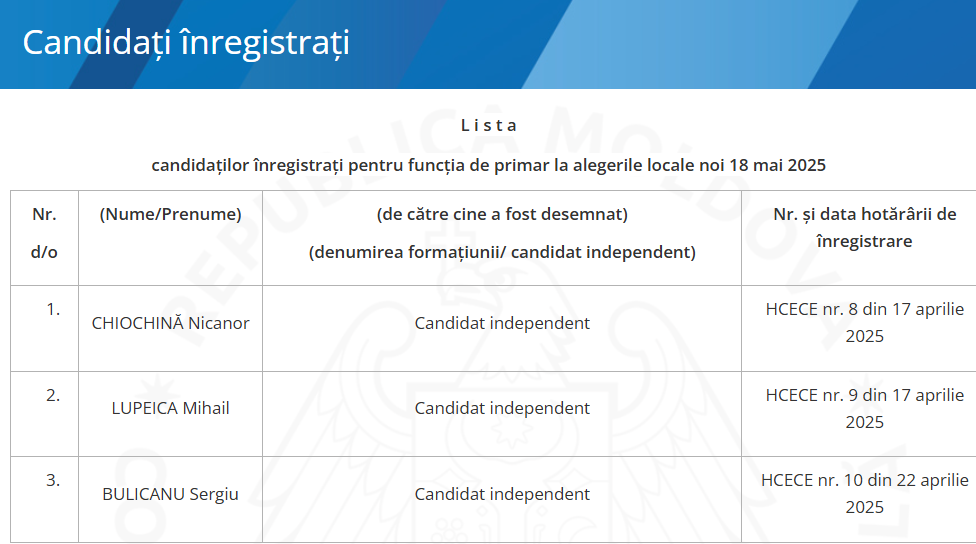Click the 'Candidați înregistrați' page heading

point(186,43)
